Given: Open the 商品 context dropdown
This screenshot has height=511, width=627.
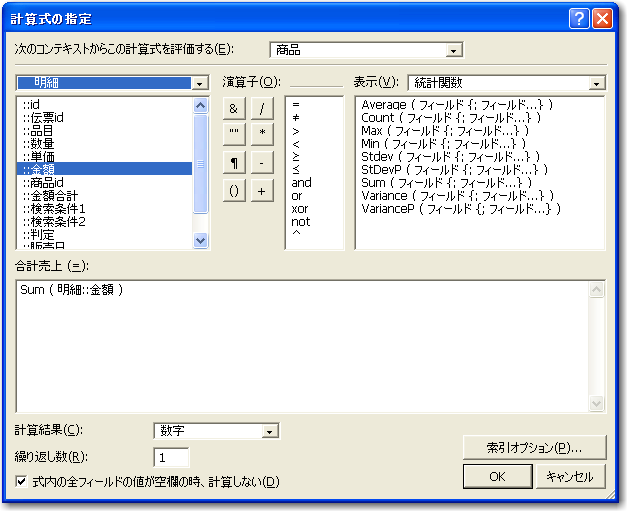Looking at the screenshot, I should [454, 50].
